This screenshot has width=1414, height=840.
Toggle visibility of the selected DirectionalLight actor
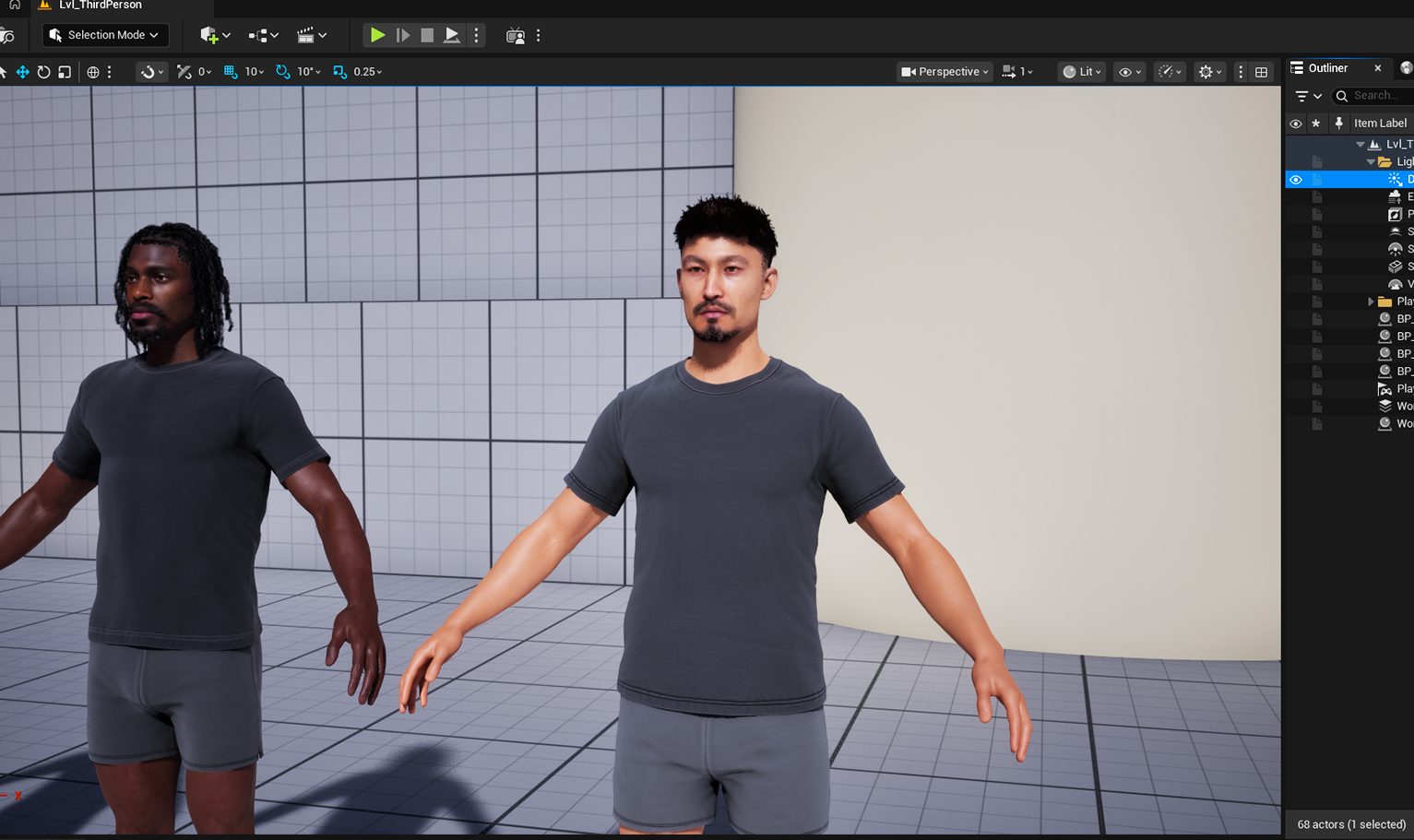tap(1296, 179)
